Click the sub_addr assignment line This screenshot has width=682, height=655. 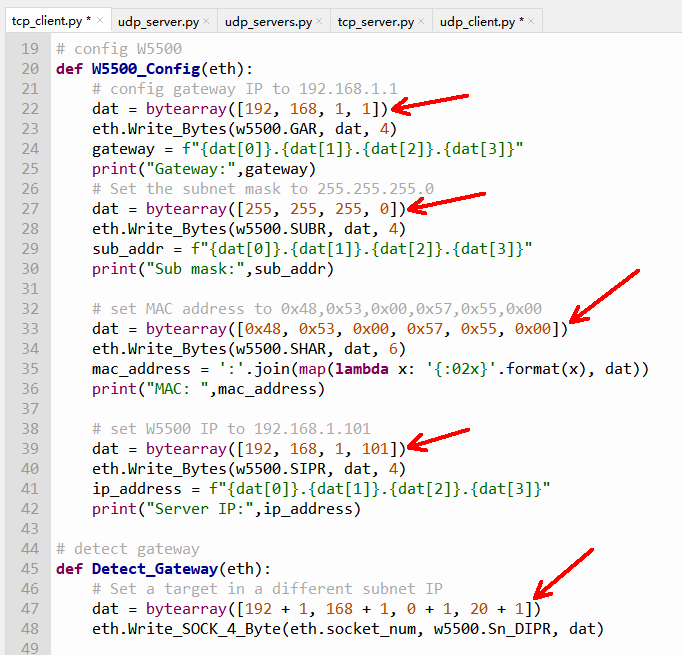pyautogui.click(x=312, y=249)
